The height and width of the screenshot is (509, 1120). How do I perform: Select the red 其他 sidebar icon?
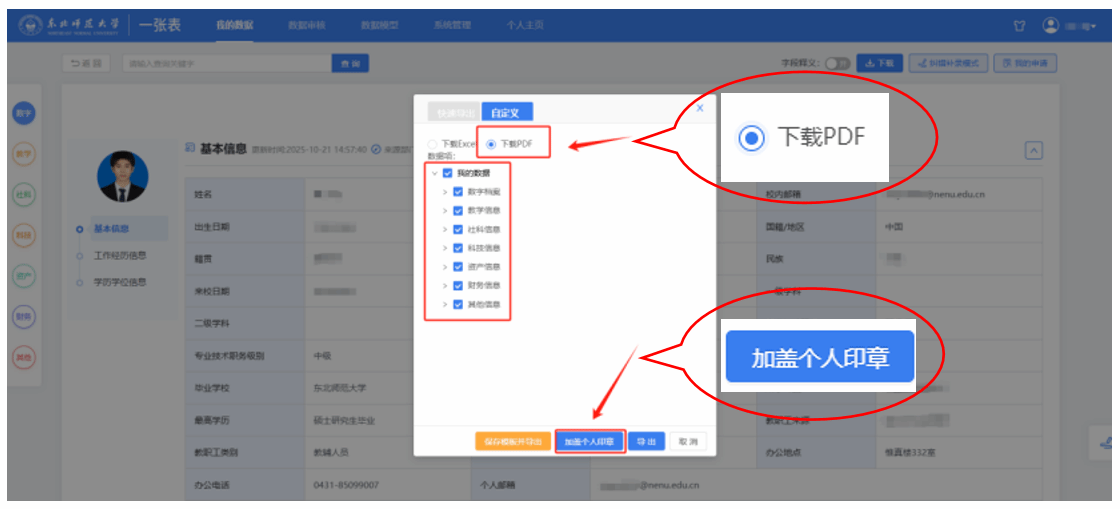coord(22,357)
